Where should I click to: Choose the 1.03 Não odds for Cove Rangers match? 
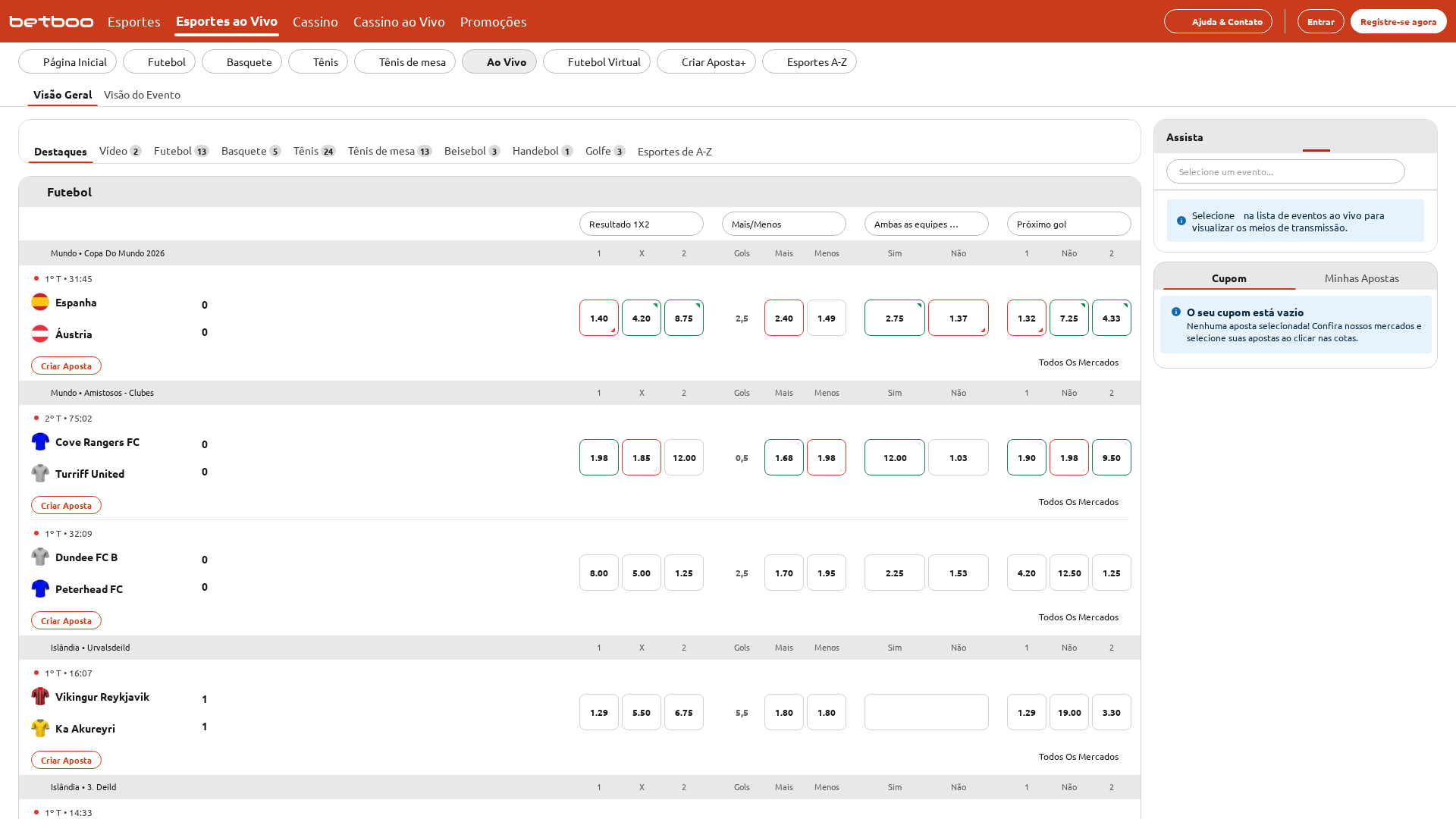[959, 457]
